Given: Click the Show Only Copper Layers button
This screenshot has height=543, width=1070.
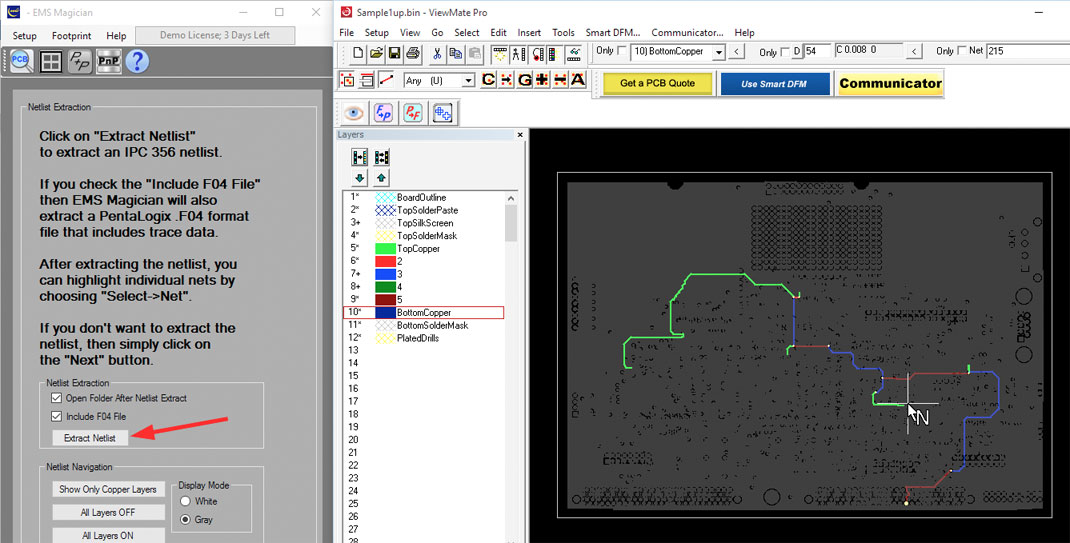Looking at the screenshot, I should pos(108,489).
